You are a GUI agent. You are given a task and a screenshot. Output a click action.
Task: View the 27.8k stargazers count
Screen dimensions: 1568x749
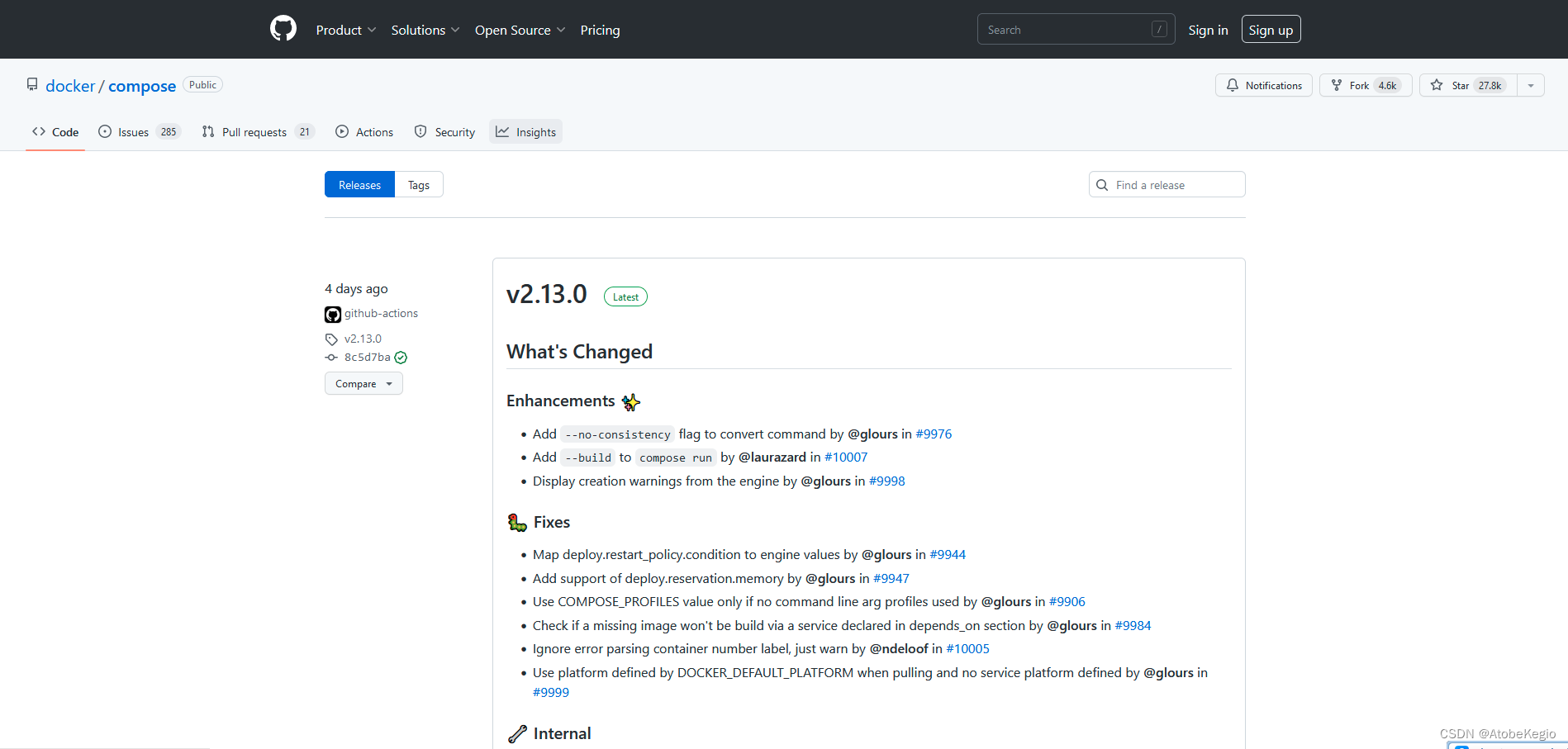pos(1490,85)
